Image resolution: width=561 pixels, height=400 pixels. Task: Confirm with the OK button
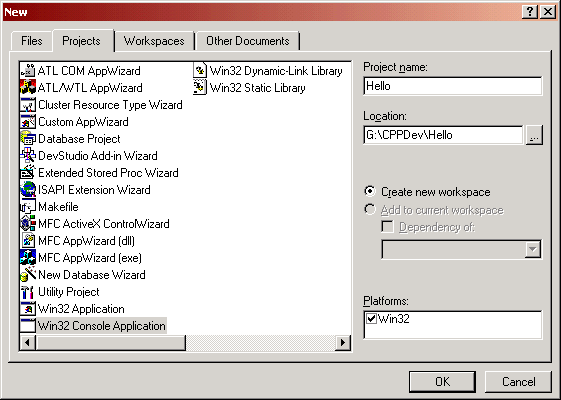click(442, 382)
